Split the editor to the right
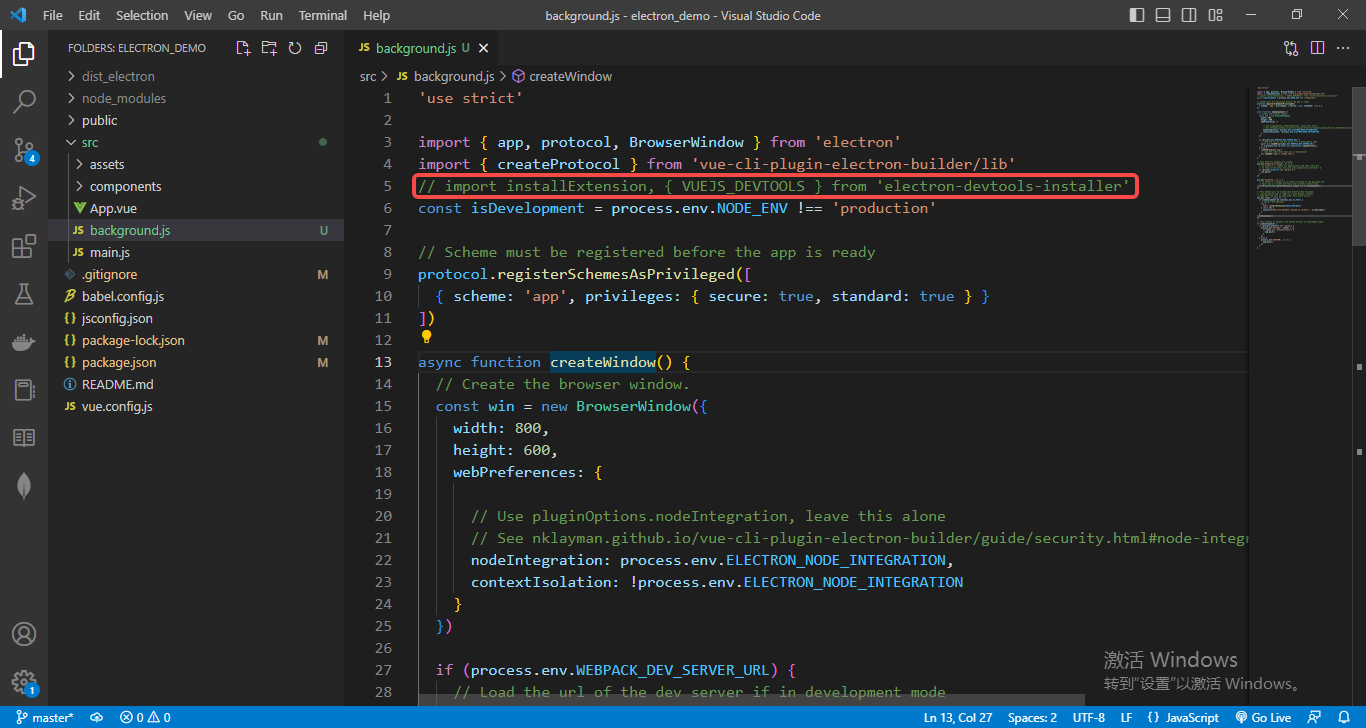1366x728 pixels. pos(1317,48)
